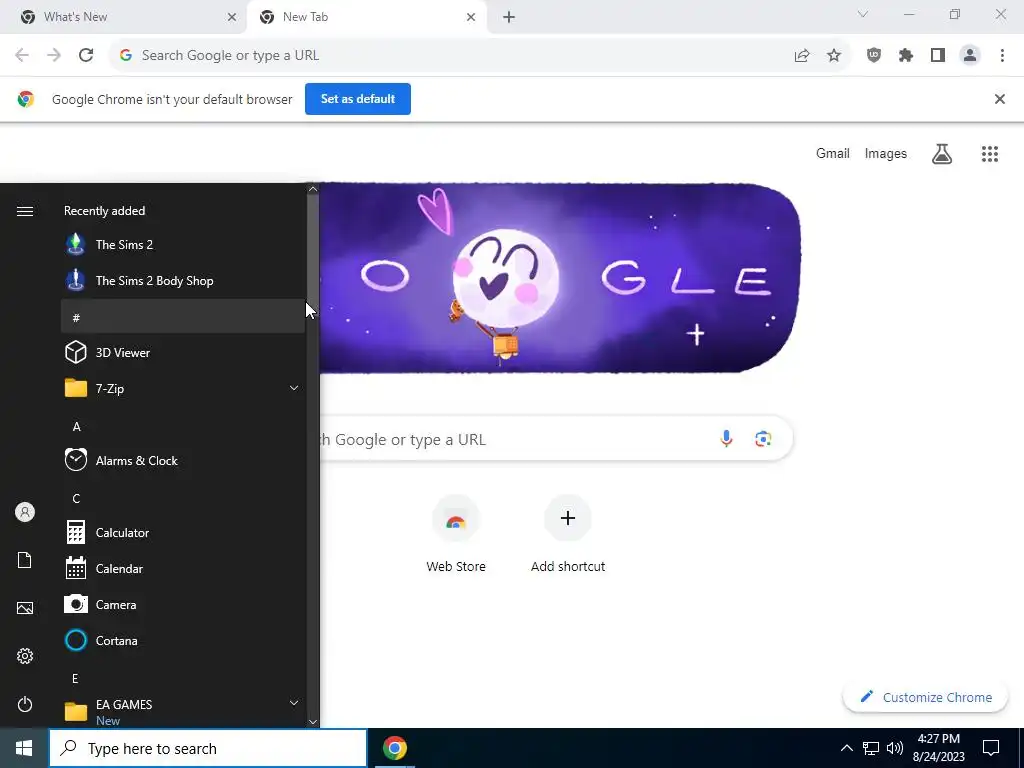This screenshot has height=768, width=1024.
Task: Close the What's New tab
Action: [x=232, y=17]
